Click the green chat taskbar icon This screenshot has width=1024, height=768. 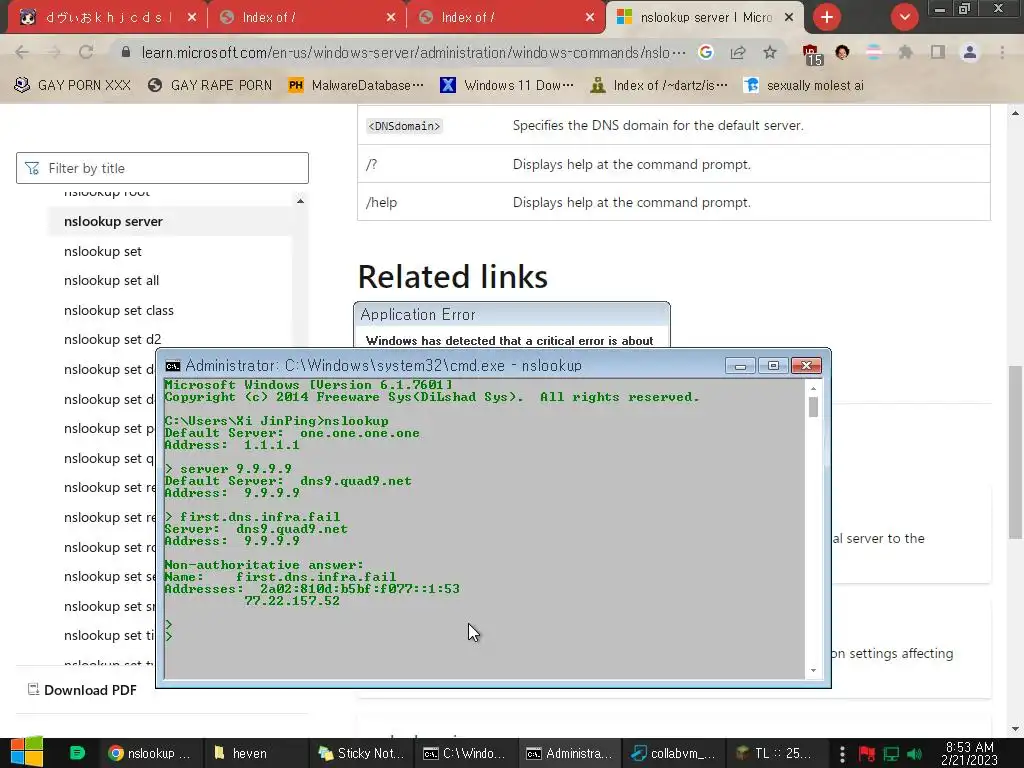(x=77, y=753)
